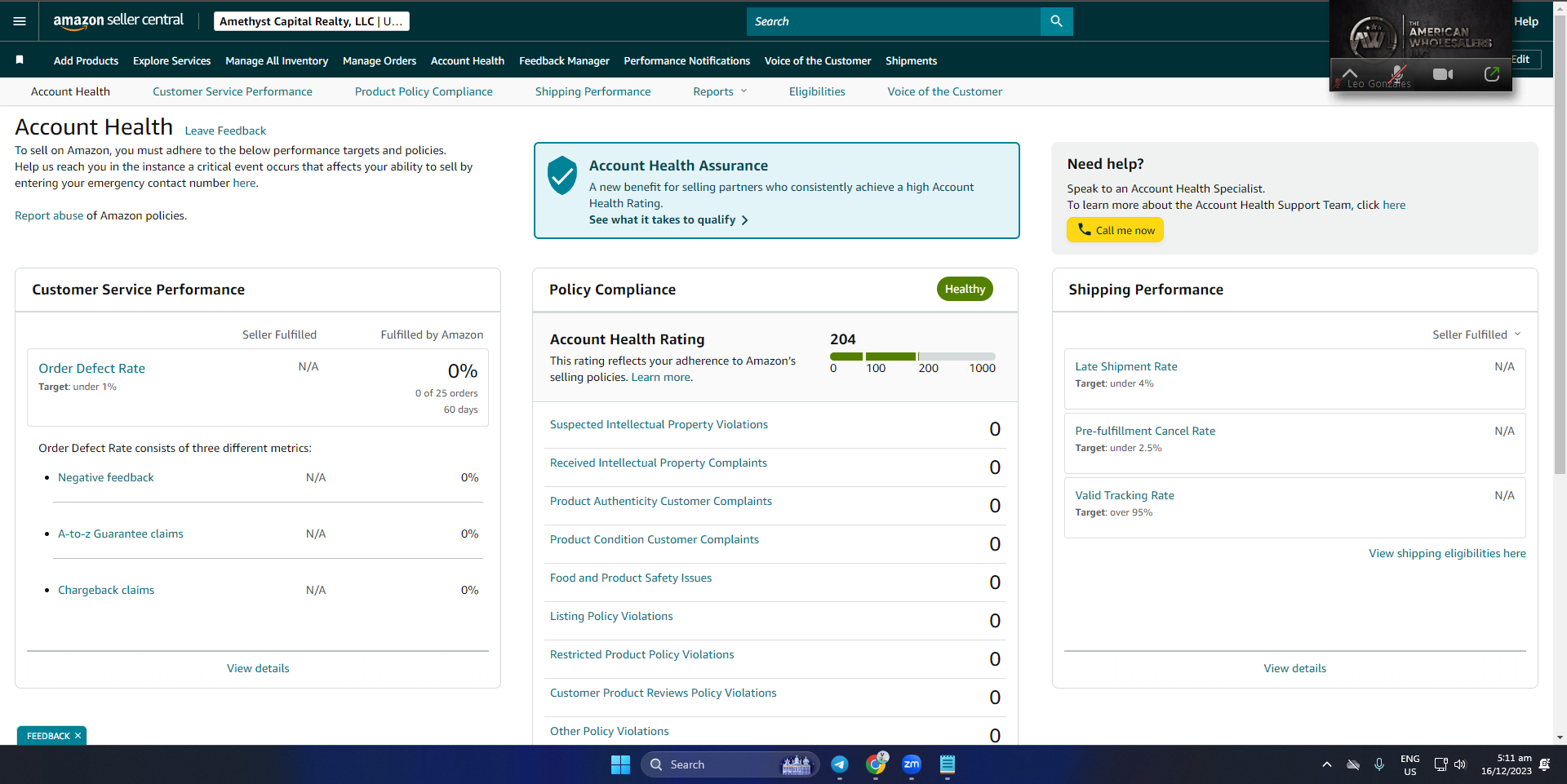Open Product Authenticity Customer Complaints
Viewport: 1567px width, 784px height.
(x=661, y=501)
